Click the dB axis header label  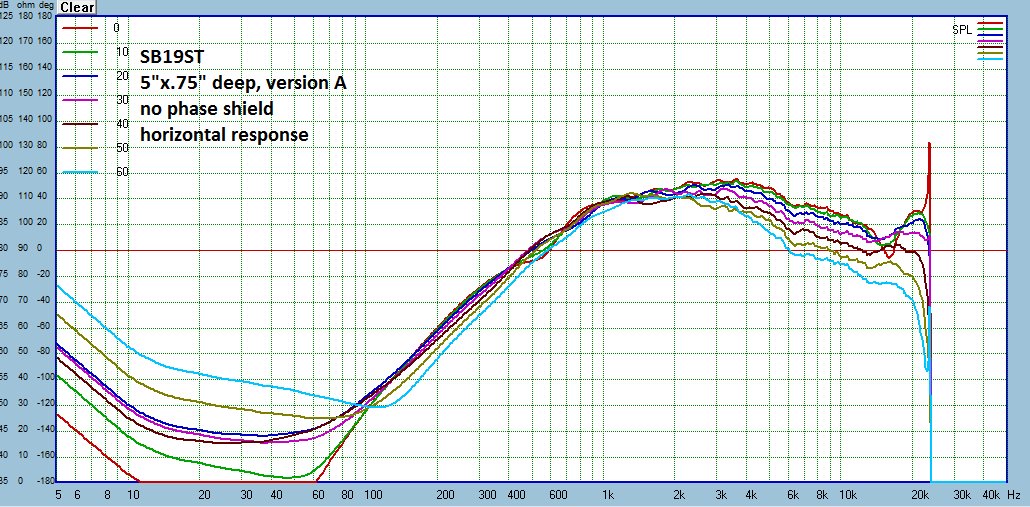coord(5,4)
